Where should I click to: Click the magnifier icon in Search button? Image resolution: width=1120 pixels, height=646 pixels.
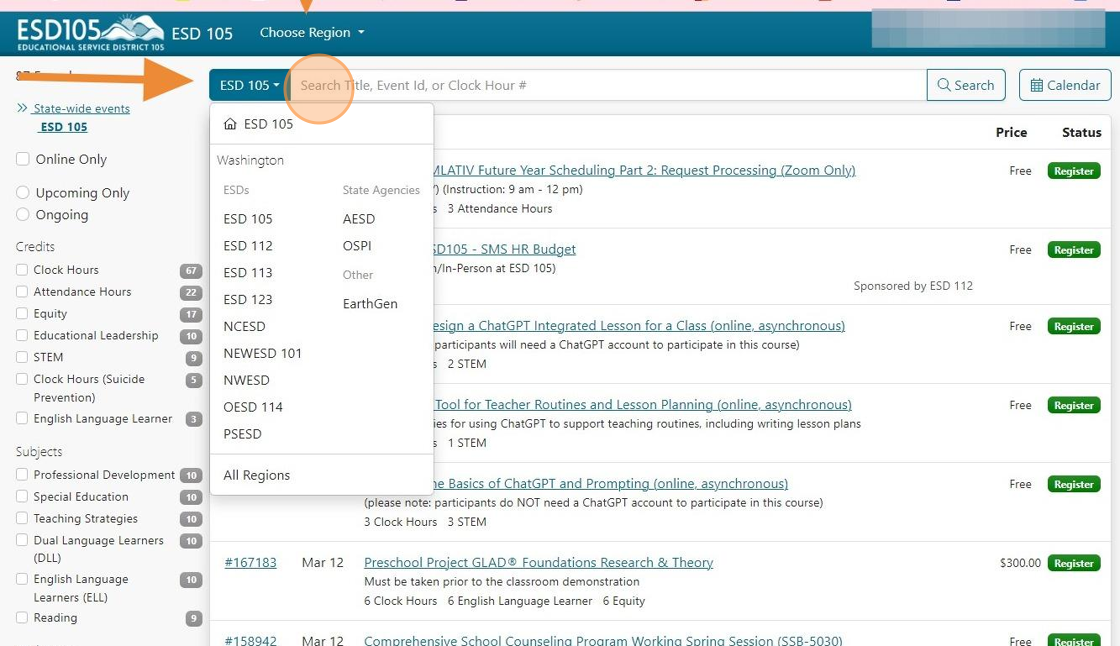click(x=944, y=85)
